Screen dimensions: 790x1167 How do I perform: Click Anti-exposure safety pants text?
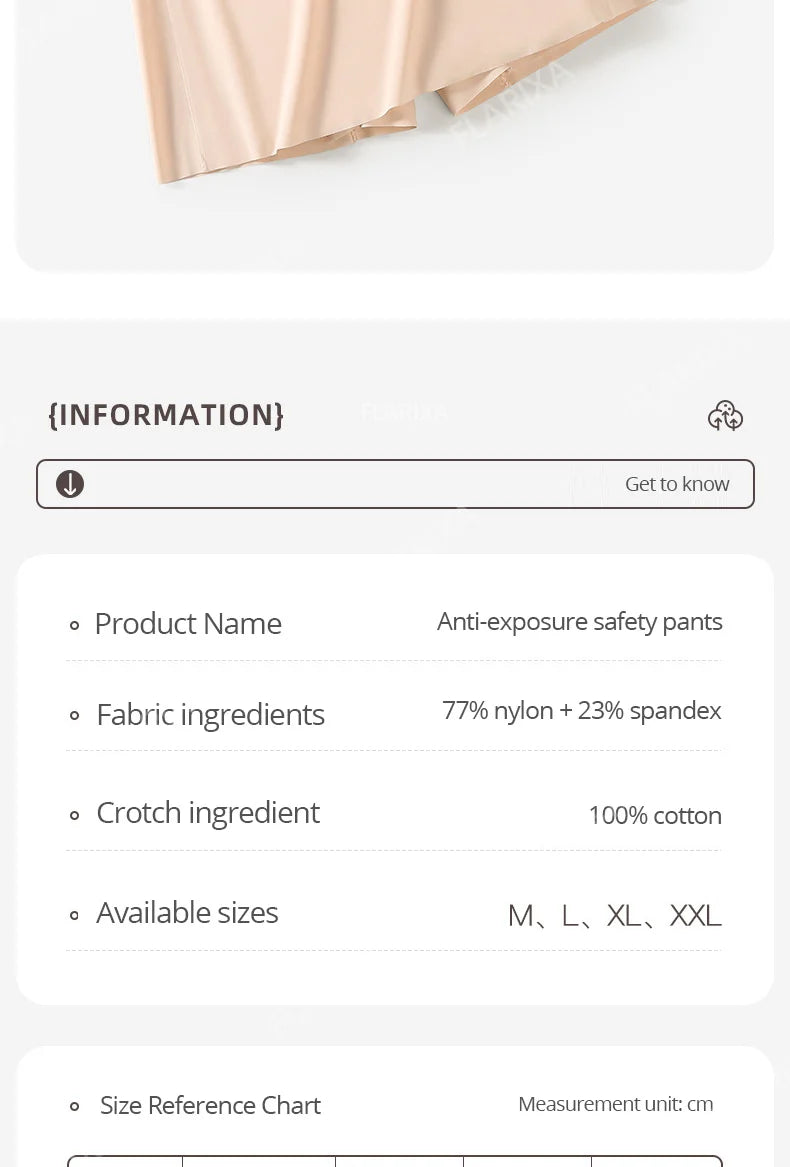(579, 621)
